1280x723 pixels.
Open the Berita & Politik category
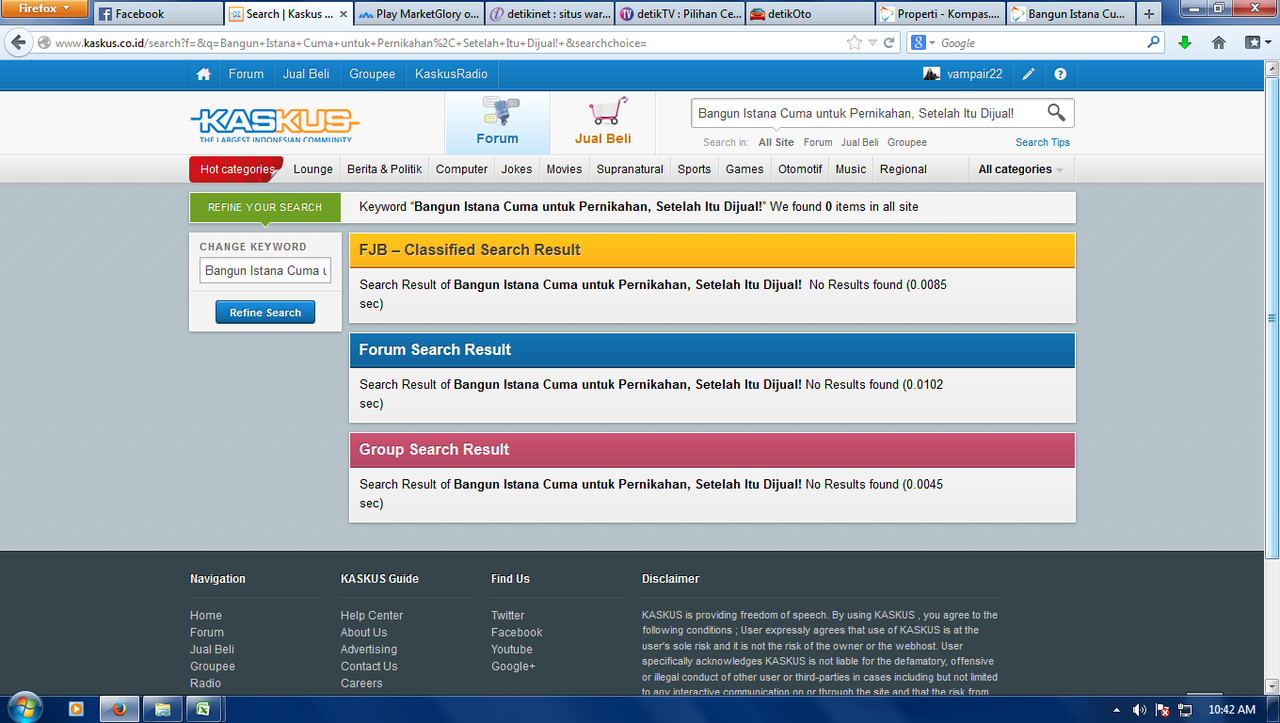click(x=385, y=169)
